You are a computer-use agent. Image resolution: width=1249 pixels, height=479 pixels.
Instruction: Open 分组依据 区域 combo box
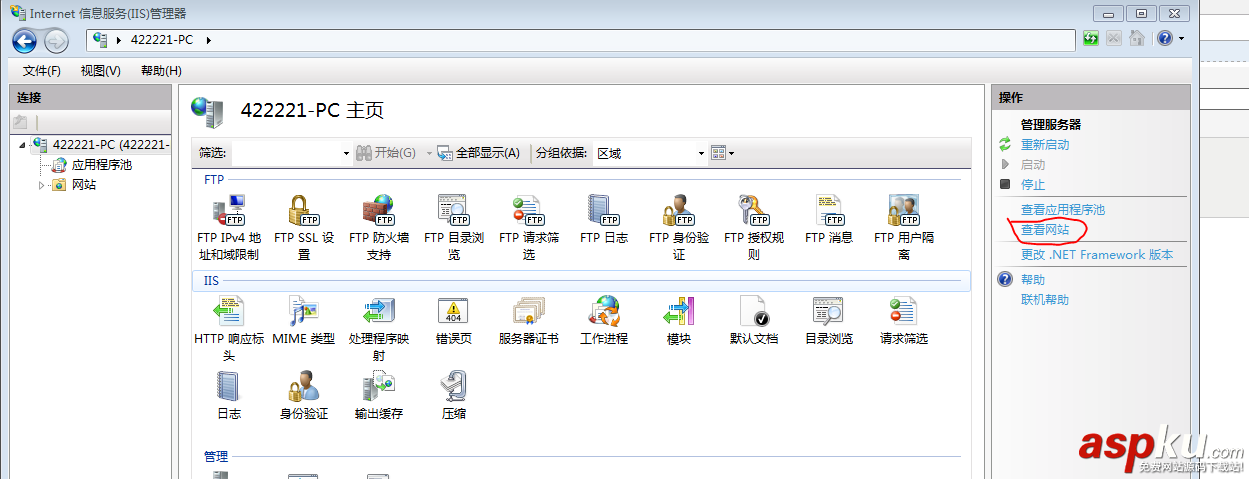coord(649,153)
